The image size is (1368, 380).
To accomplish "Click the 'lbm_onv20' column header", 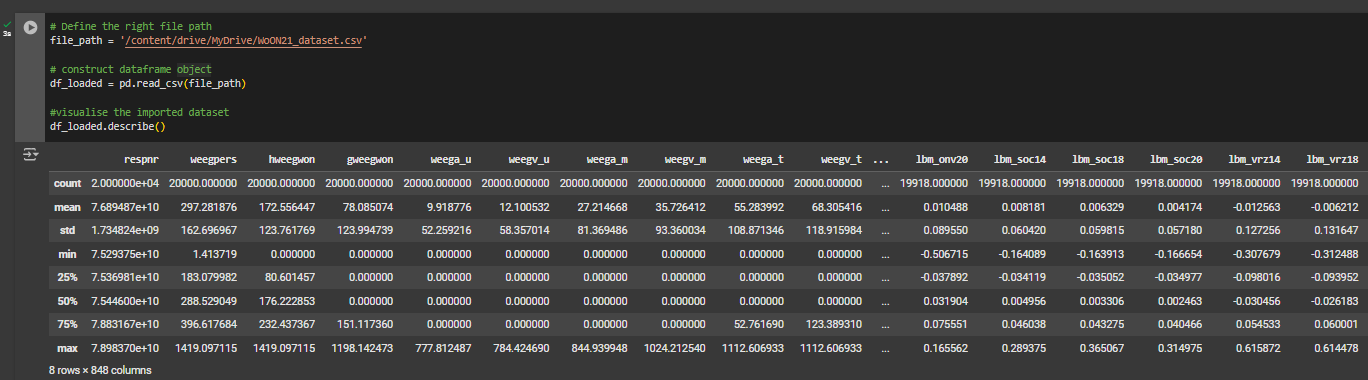I will pos(942,159).
